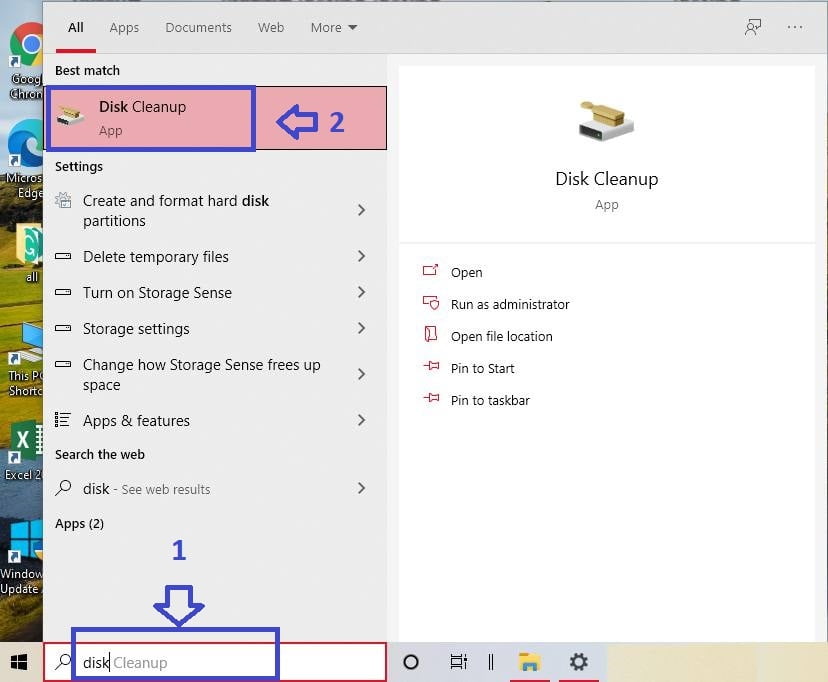
Task: Select Apps & features result
Action: point(215,420)
